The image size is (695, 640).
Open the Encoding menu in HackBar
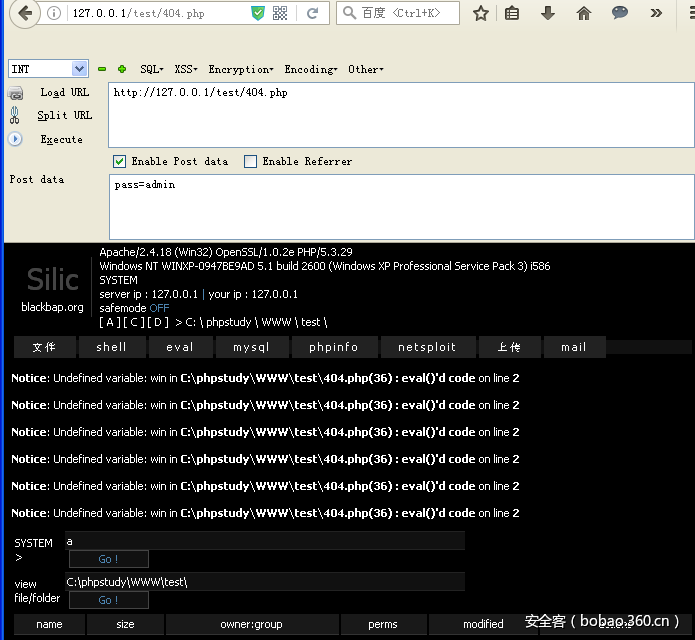pos(310,69)
